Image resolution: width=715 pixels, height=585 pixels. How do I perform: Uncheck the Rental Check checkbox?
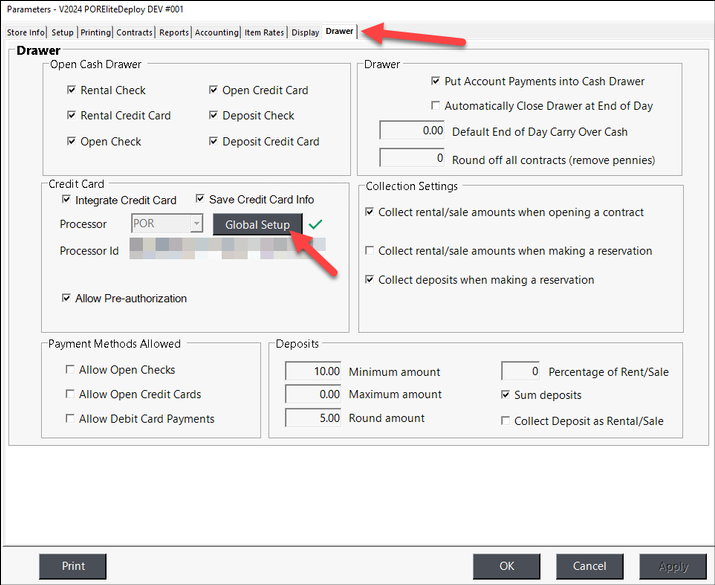[72, 90]
